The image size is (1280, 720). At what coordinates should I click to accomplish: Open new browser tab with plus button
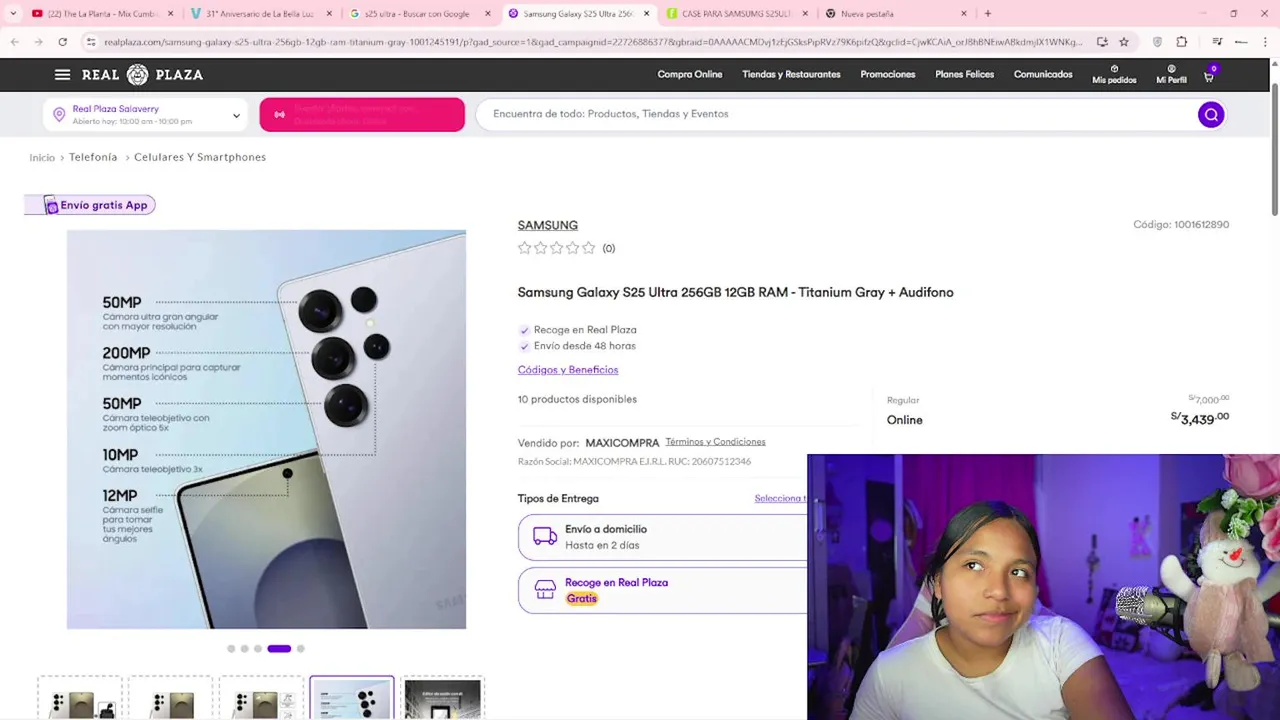point(988,14)
